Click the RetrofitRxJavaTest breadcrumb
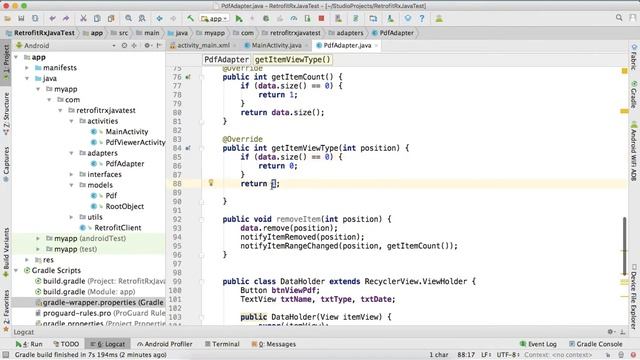Viewport: 640px width, 360px height. pos(41,33)
